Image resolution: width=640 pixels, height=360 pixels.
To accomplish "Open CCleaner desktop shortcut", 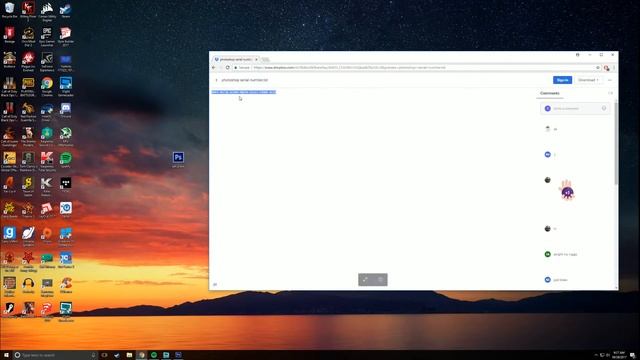I will point(66,285).
